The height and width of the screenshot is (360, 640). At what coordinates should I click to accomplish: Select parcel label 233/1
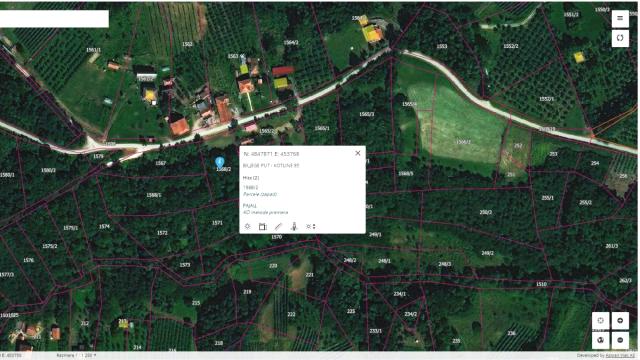tap(376, 331)
